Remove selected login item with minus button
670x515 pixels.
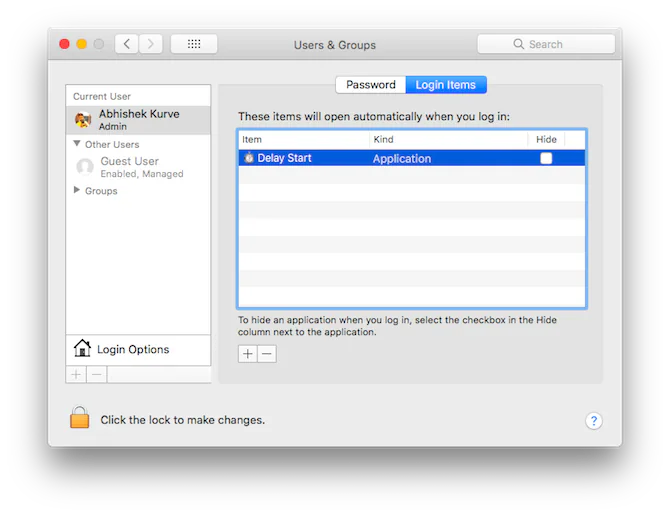tap(267, 354)
